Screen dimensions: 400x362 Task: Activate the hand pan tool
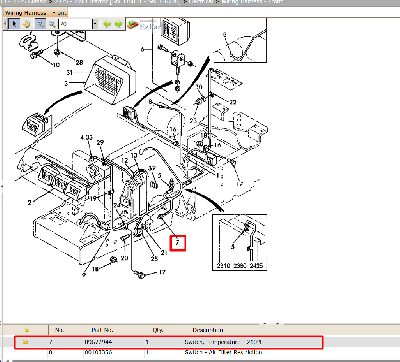point(27,24)
